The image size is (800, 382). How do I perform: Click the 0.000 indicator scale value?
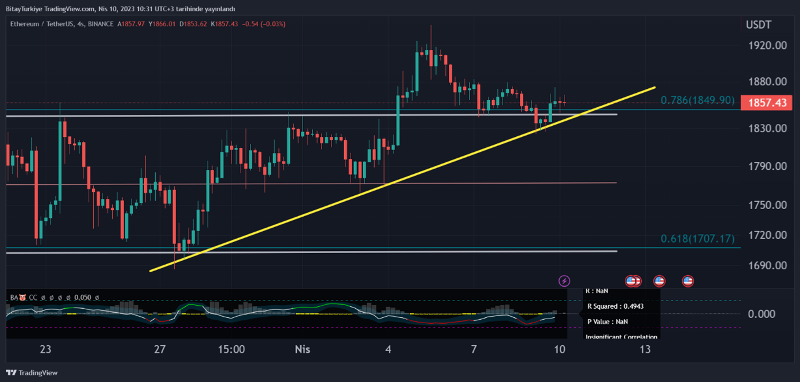(x=761, y=314)
